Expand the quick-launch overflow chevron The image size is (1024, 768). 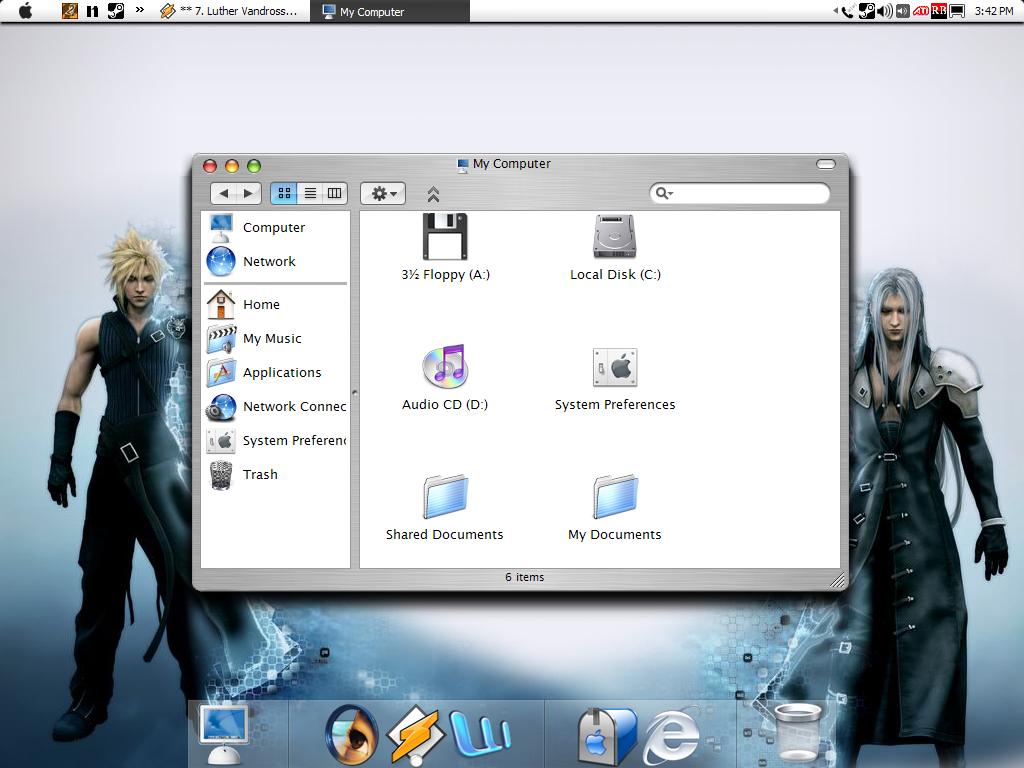pyautogui.click(x=140, y=10)
